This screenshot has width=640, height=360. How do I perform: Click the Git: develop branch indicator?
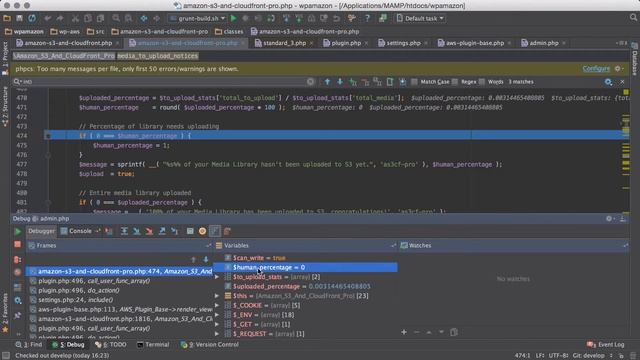588,356
